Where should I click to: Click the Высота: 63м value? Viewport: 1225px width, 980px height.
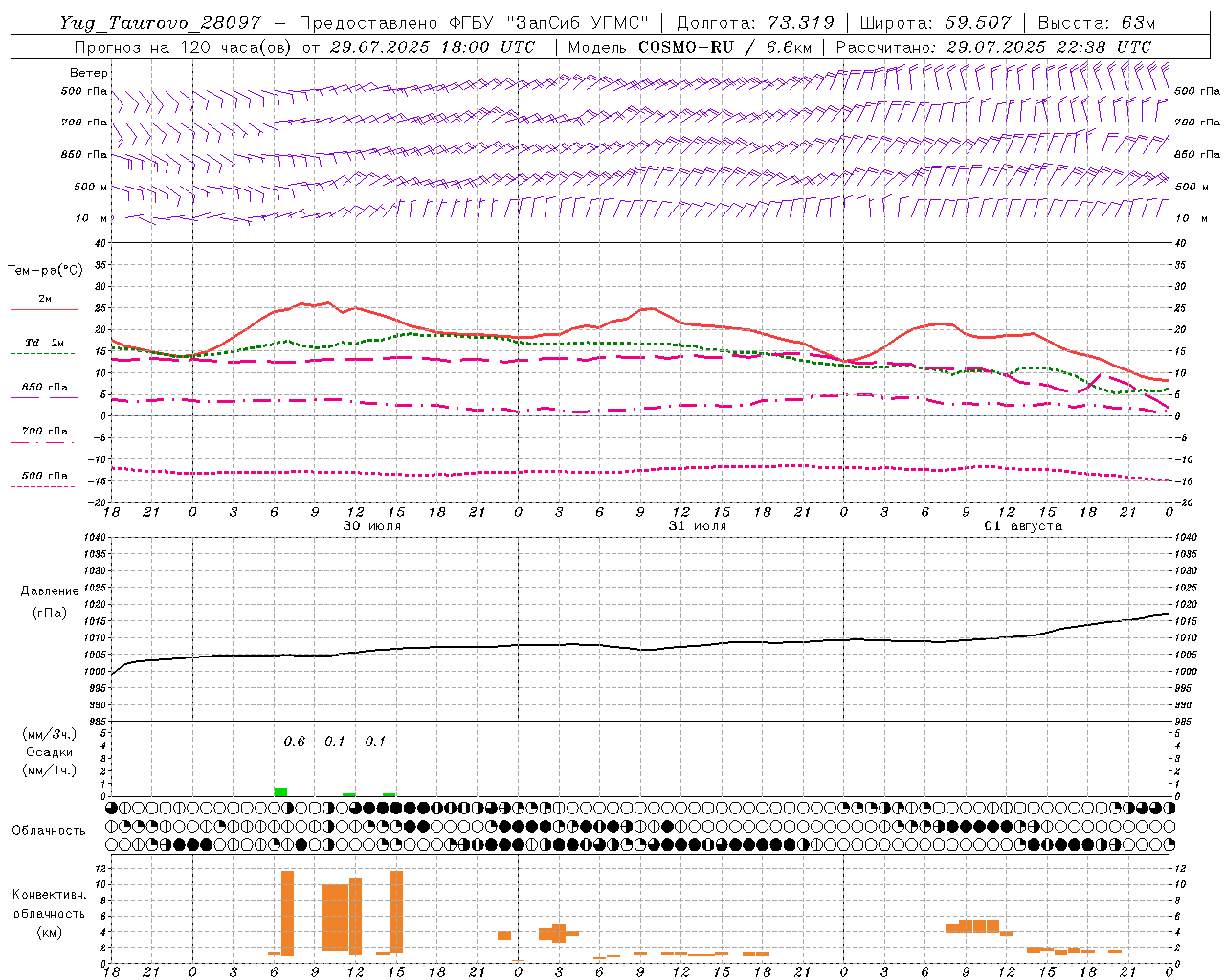tap(1096, 23)
